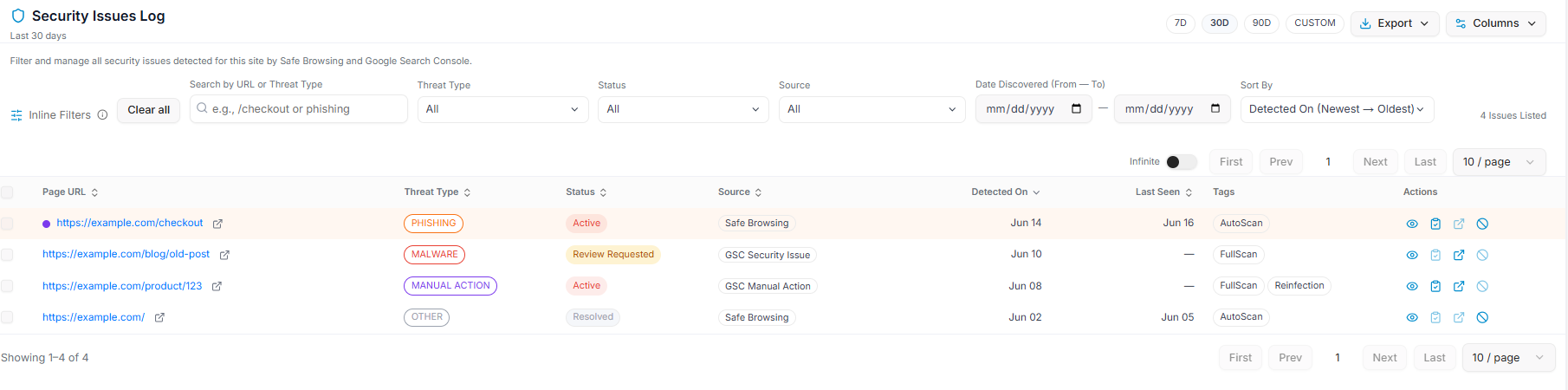Click the Review Requested status badge
The image size is (1568, 390).
613,255
